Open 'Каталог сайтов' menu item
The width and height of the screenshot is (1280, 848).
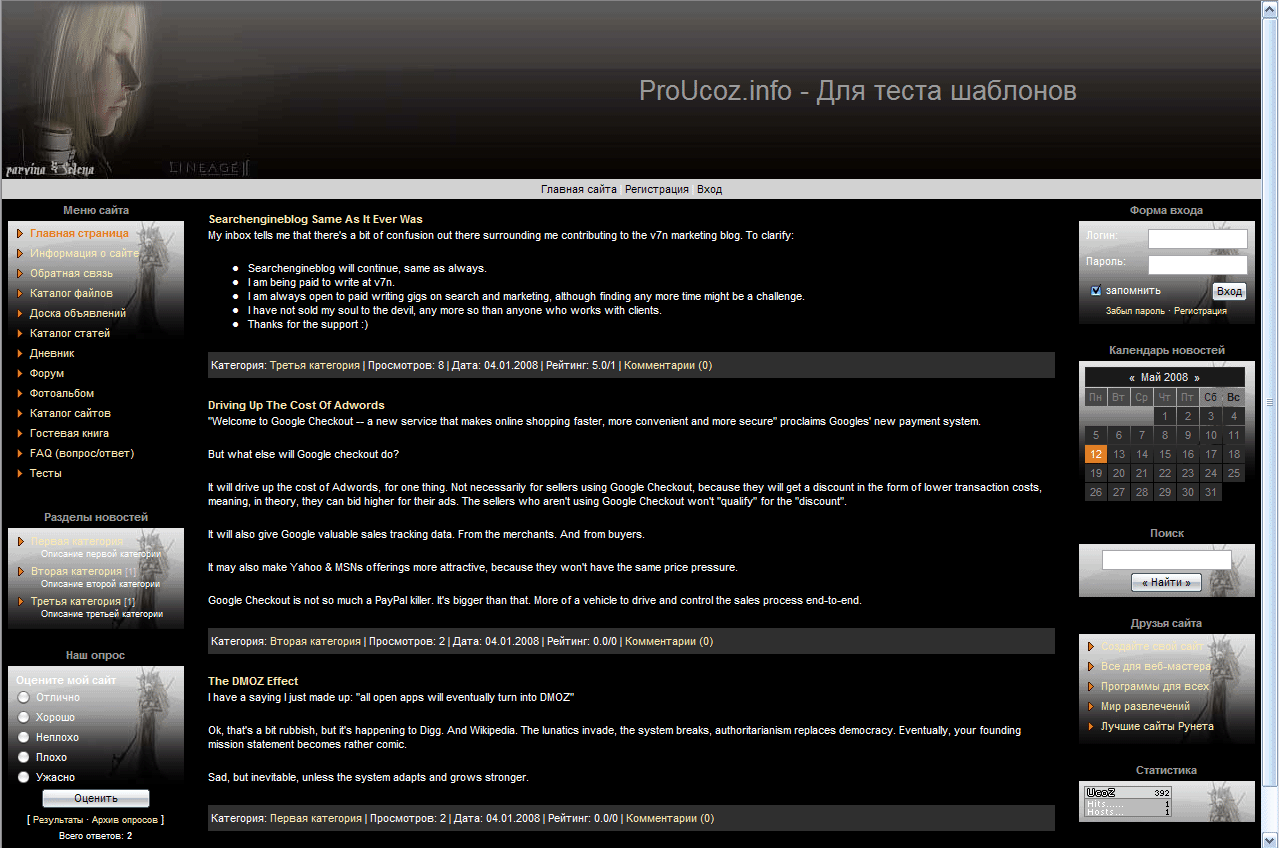coord(70,413)
